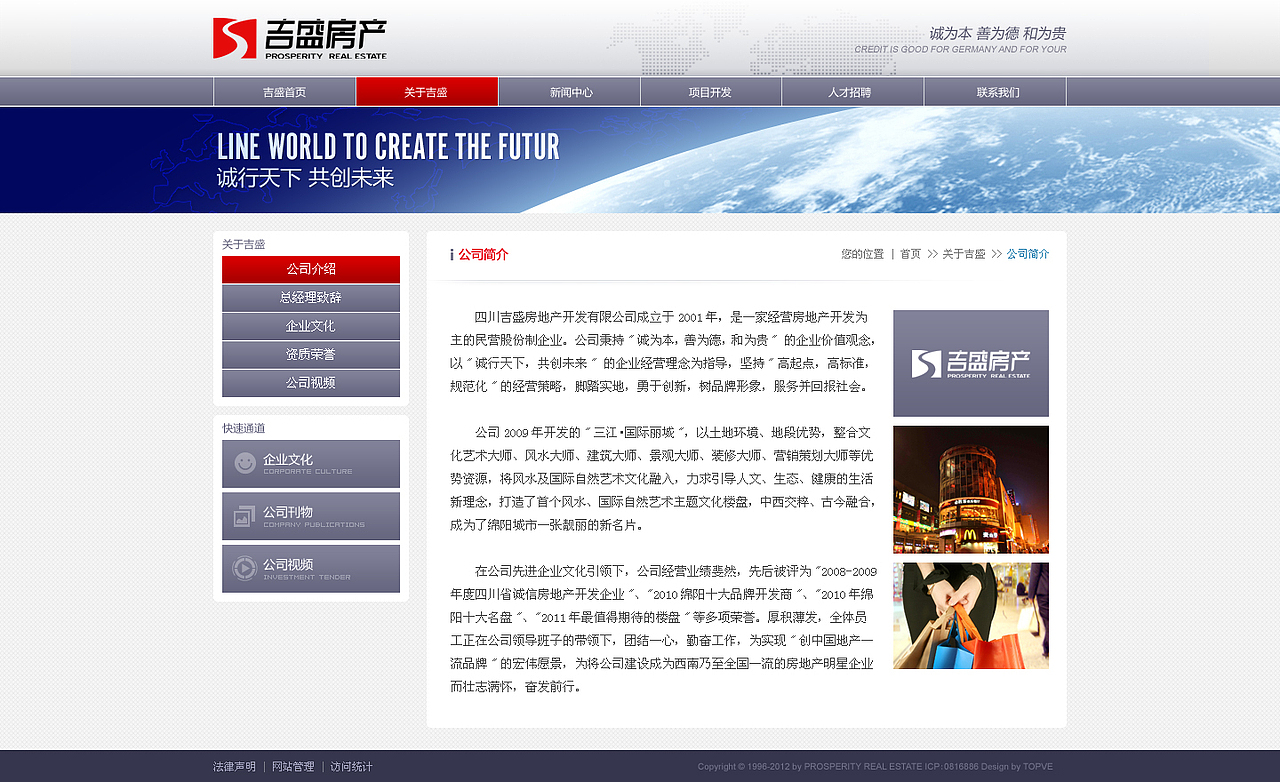Open the 访问统计 footer link
This screenshot has width=1280, height=782.
point(351,767)
